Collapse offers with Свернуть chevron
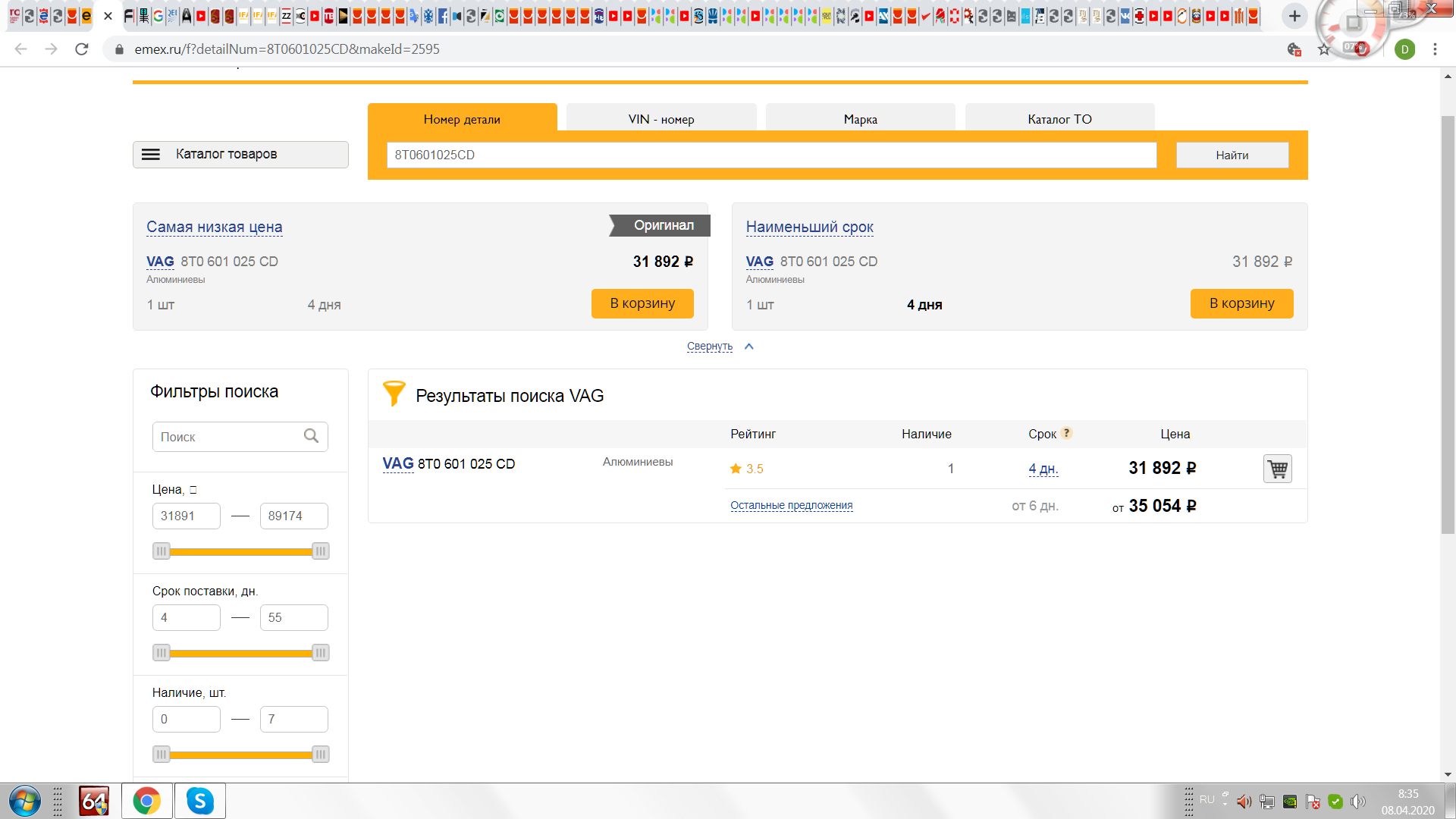The width and height of the screenshot is (1456, 819). click(x=748, y=347)
